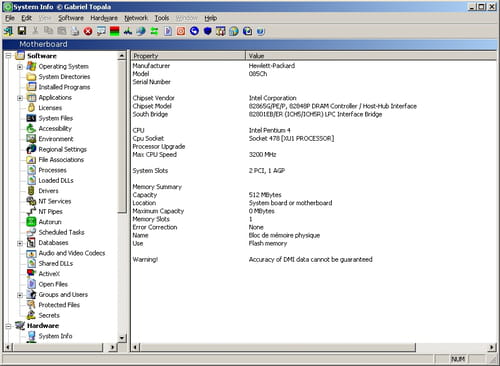Viewport: 500px width, 366px height.
Task: Open the Network menu
Action: [x=136, y=18]
